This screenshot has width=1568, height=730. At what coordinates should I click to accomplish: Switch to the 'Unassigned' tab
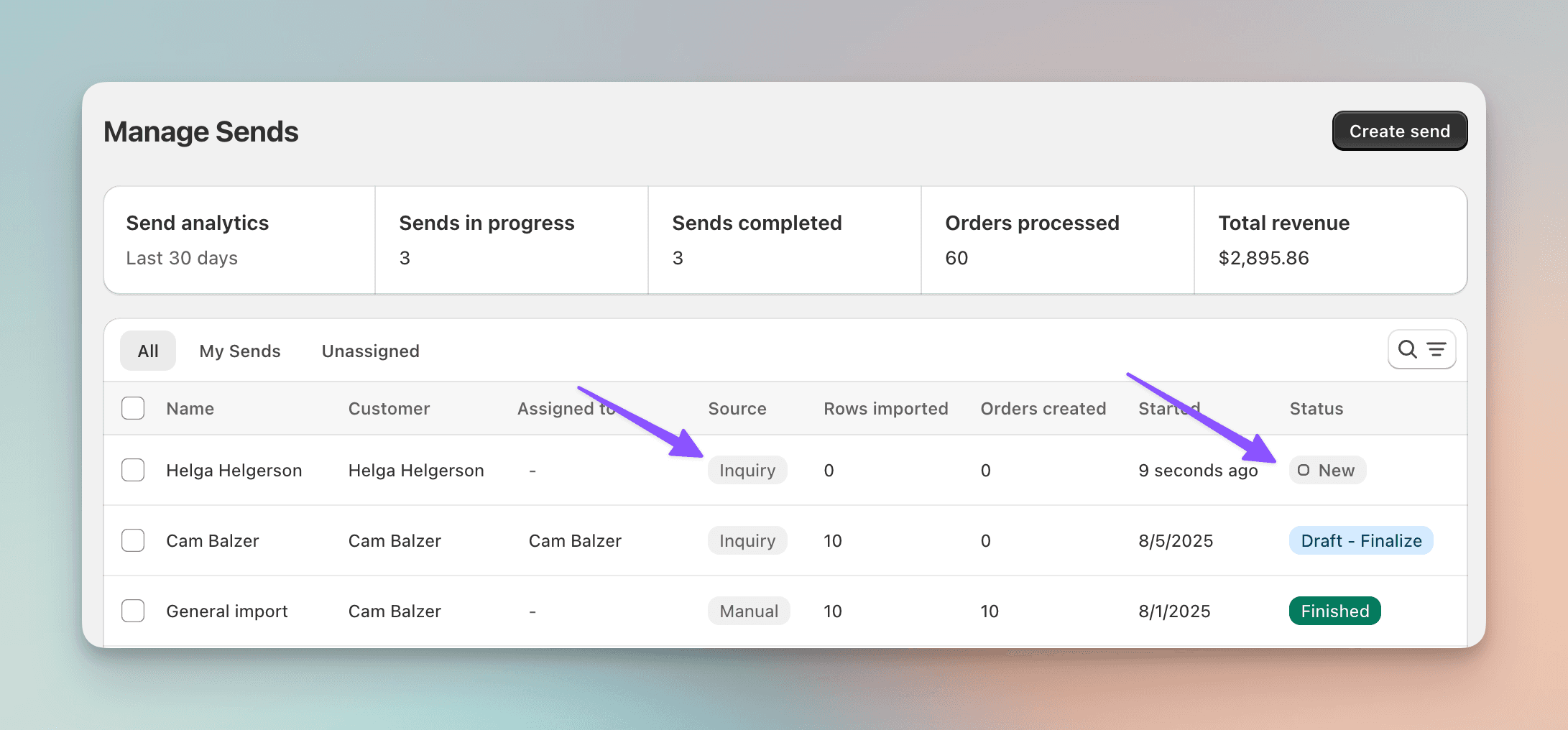click(x=370, y=351)
